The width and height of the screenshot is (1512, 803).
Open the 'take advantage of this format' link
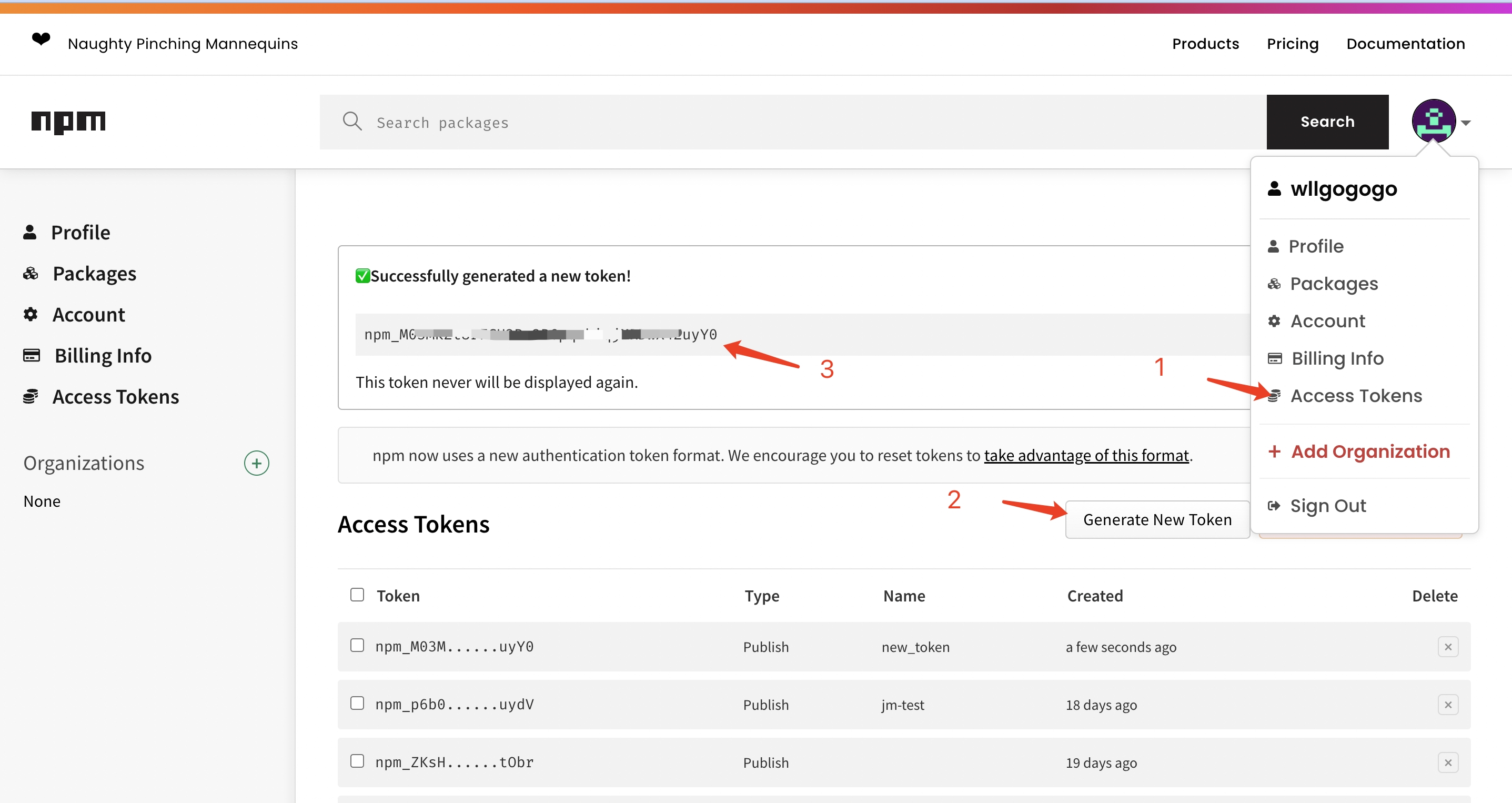pyautogui.click(x=1086, y=456)
